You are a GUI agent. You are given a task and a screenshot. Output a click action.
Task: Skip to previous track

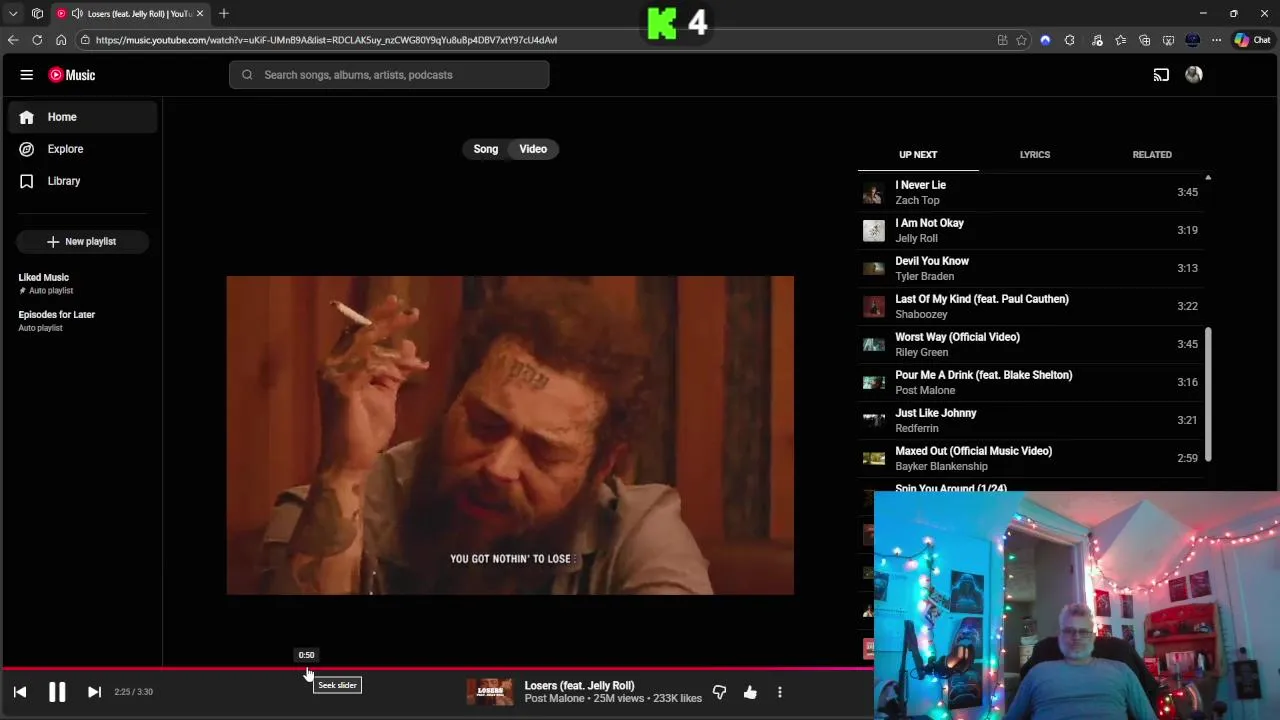tap(20, 692)
